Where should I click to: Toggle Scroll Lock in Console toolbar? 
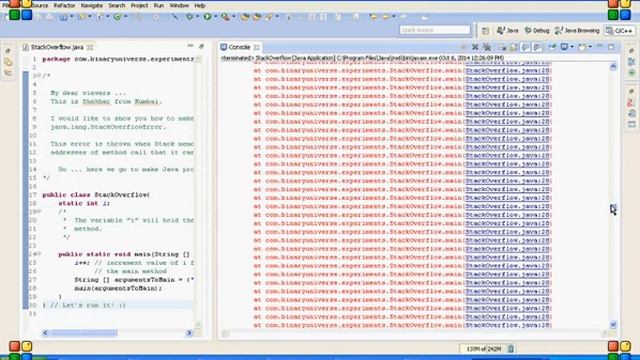pyautogui.click(x=514, y=47)
